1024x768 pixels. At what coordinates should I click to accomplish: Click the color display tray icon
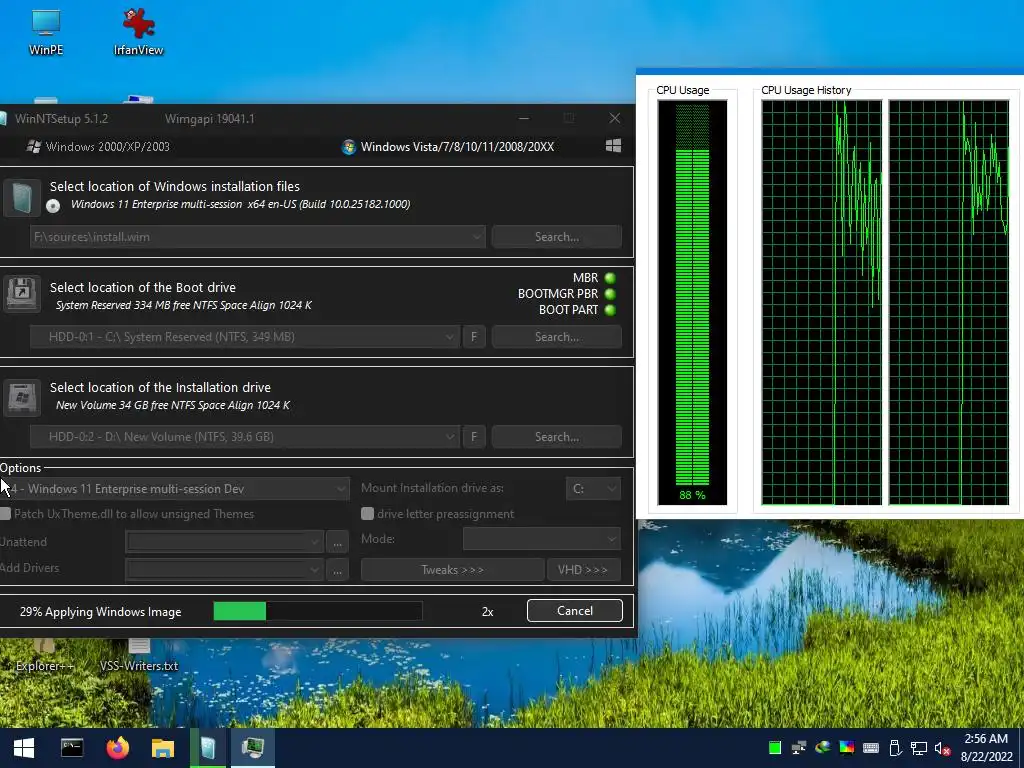tap(846, 748)
